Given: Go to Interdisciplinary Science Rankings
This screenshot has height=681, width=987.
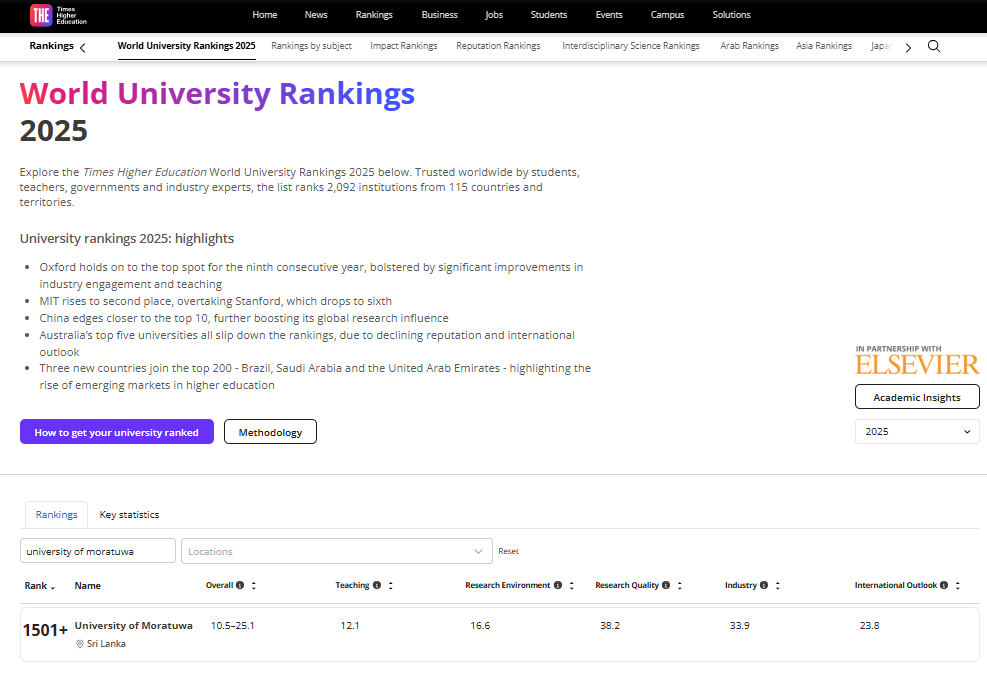Looking at the screenshot, I should pos(631,46).
